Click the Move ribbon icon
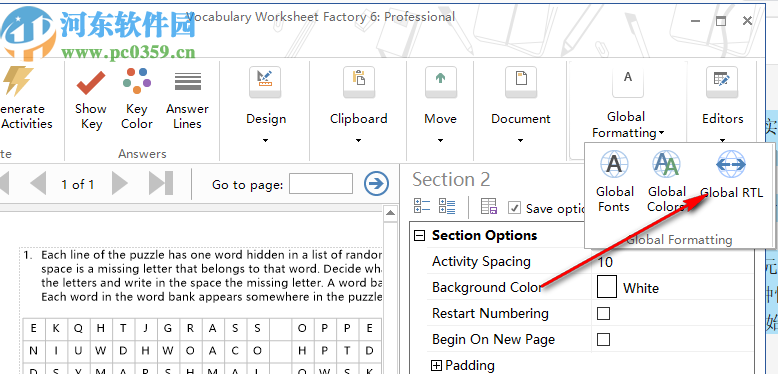Viewport: 778px width, 374px height. 441,82
